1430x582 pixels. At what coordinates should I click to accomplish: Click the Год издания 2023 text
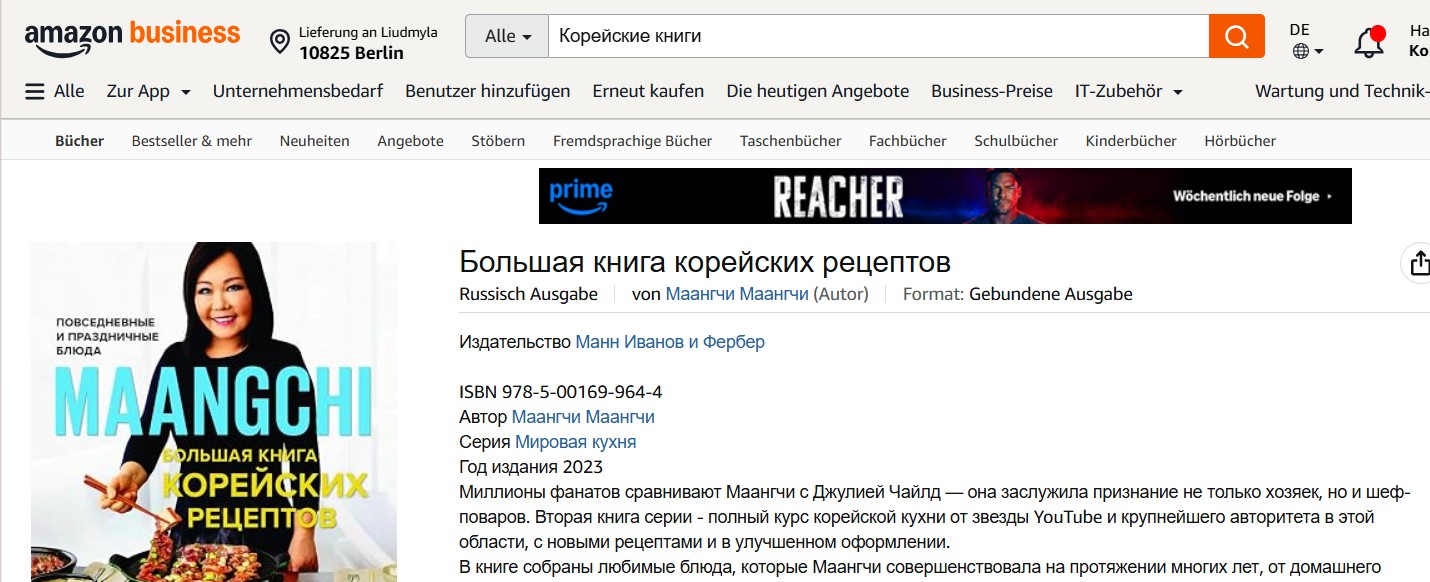531,467
